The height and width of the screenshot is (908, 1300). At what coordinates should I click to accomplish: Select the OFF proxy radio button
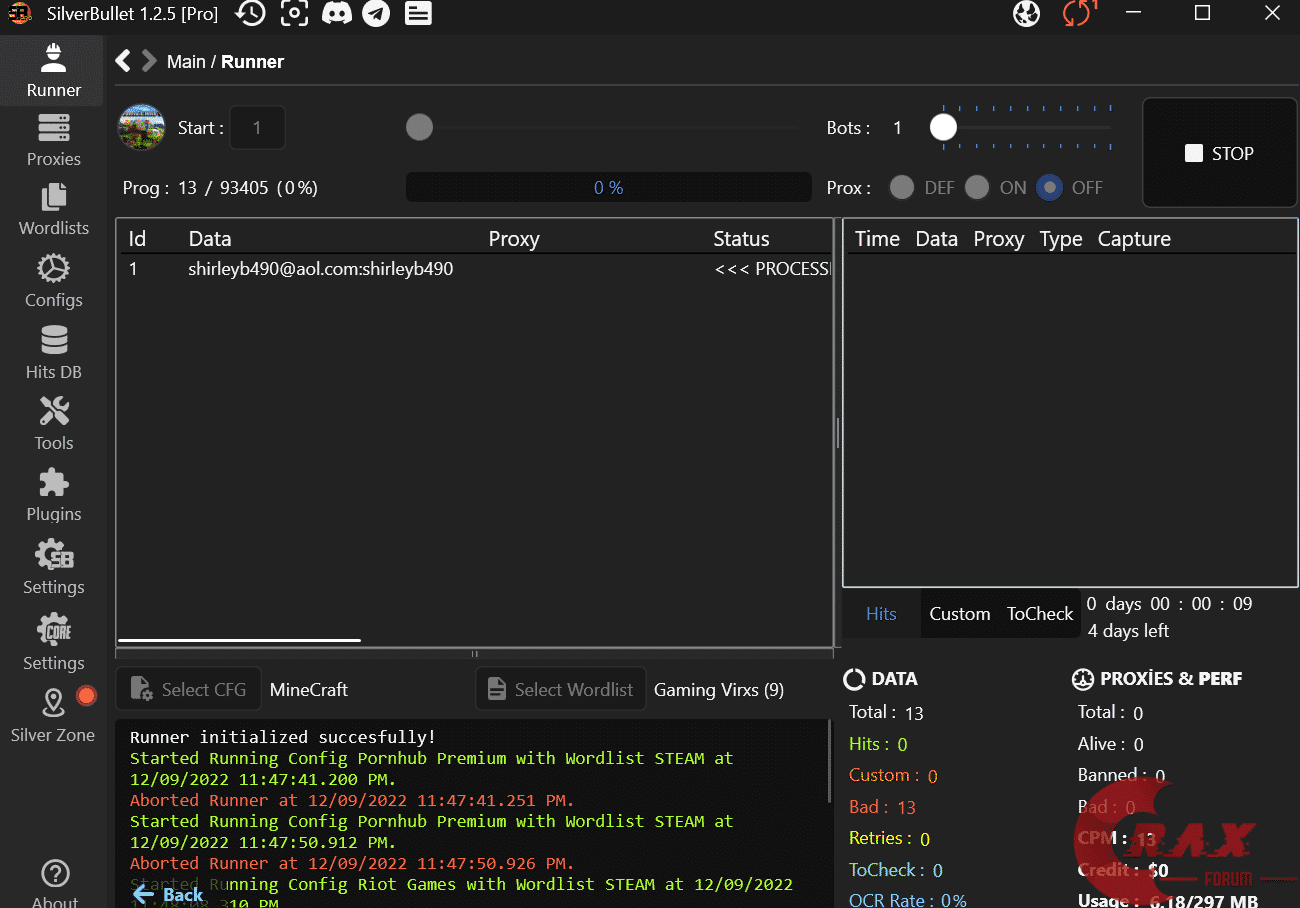[x=1049, y=188]
